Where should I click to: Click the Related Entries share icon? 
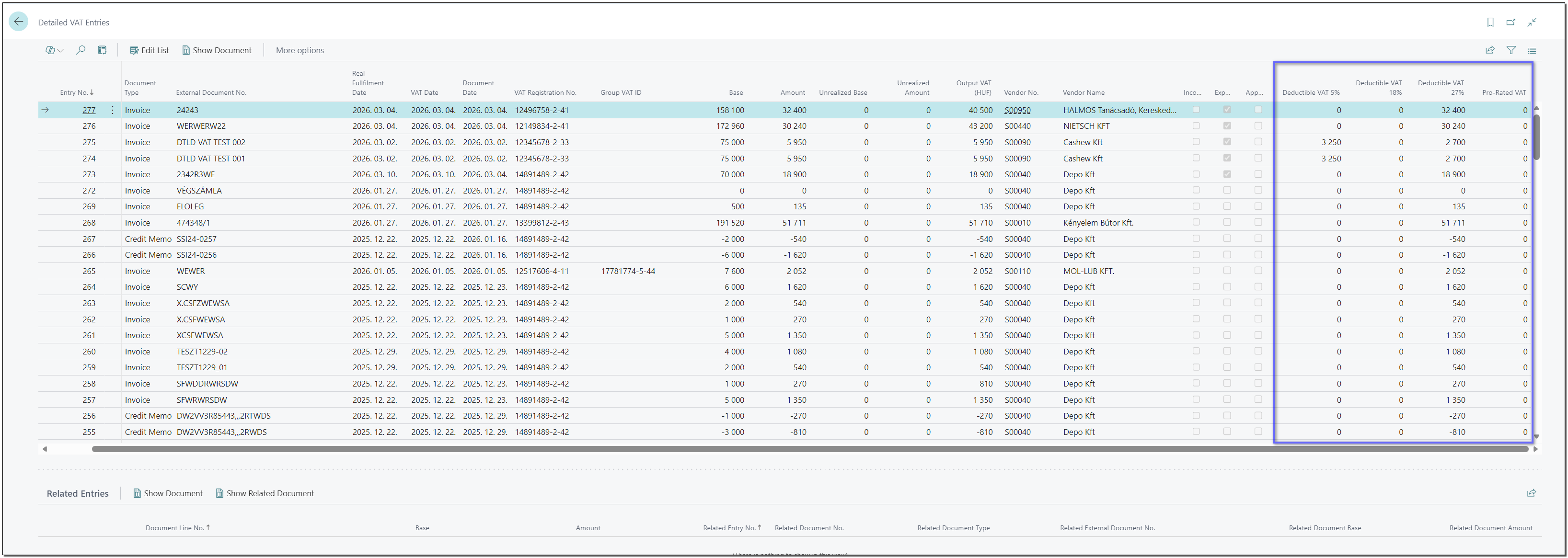pos(1532,493)
